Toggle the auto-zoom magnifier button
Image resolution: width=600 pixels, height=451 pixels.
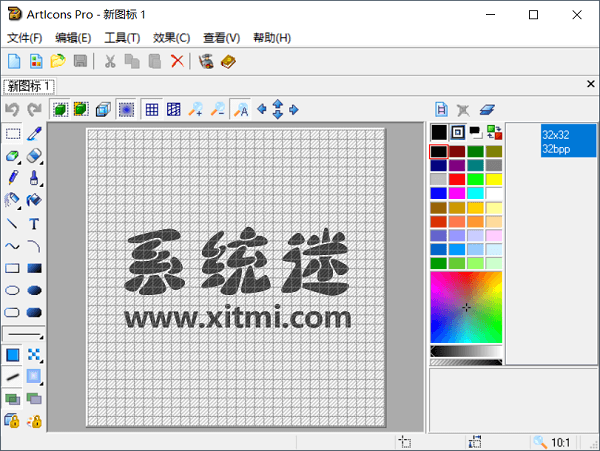pos(241,110)
